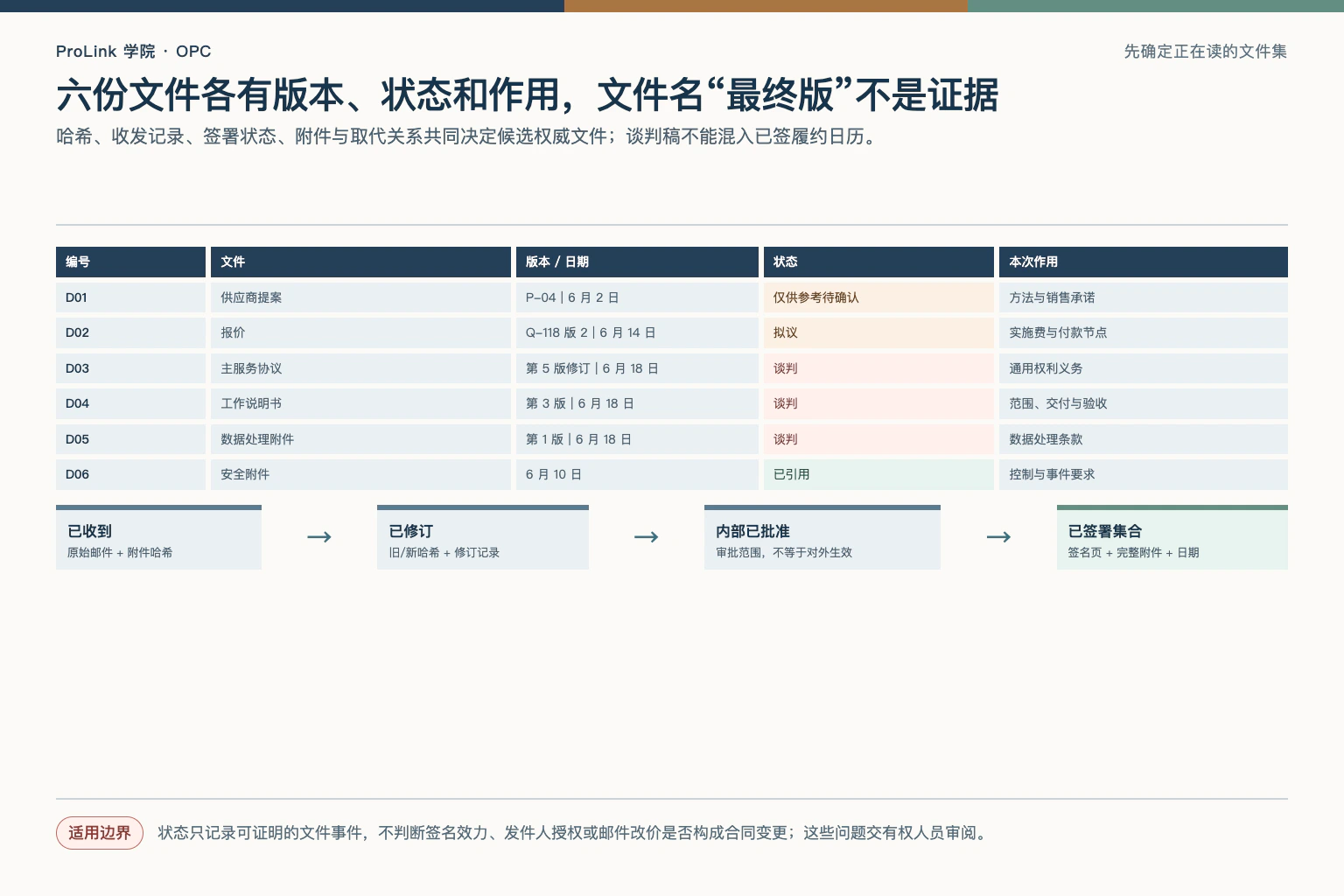
Task: Click the 谈判 status in D05 row
Action: click(x=878, y=439)
